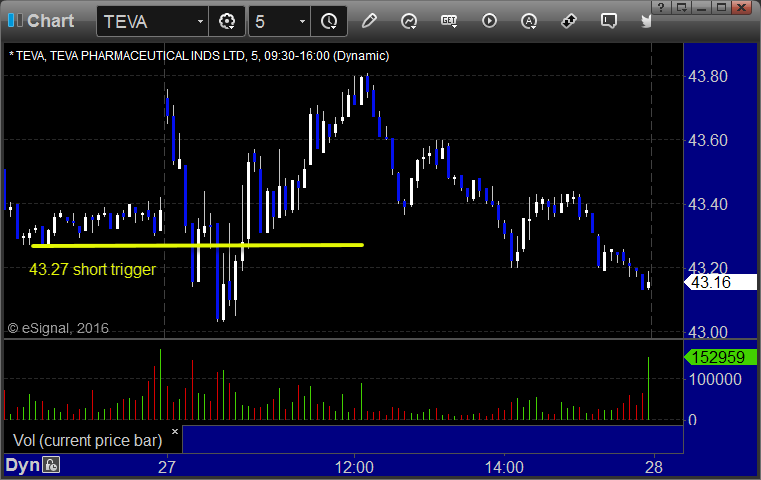The image size is (761, 480).
Task: Click the Chart title text
Action: (50, 20)
